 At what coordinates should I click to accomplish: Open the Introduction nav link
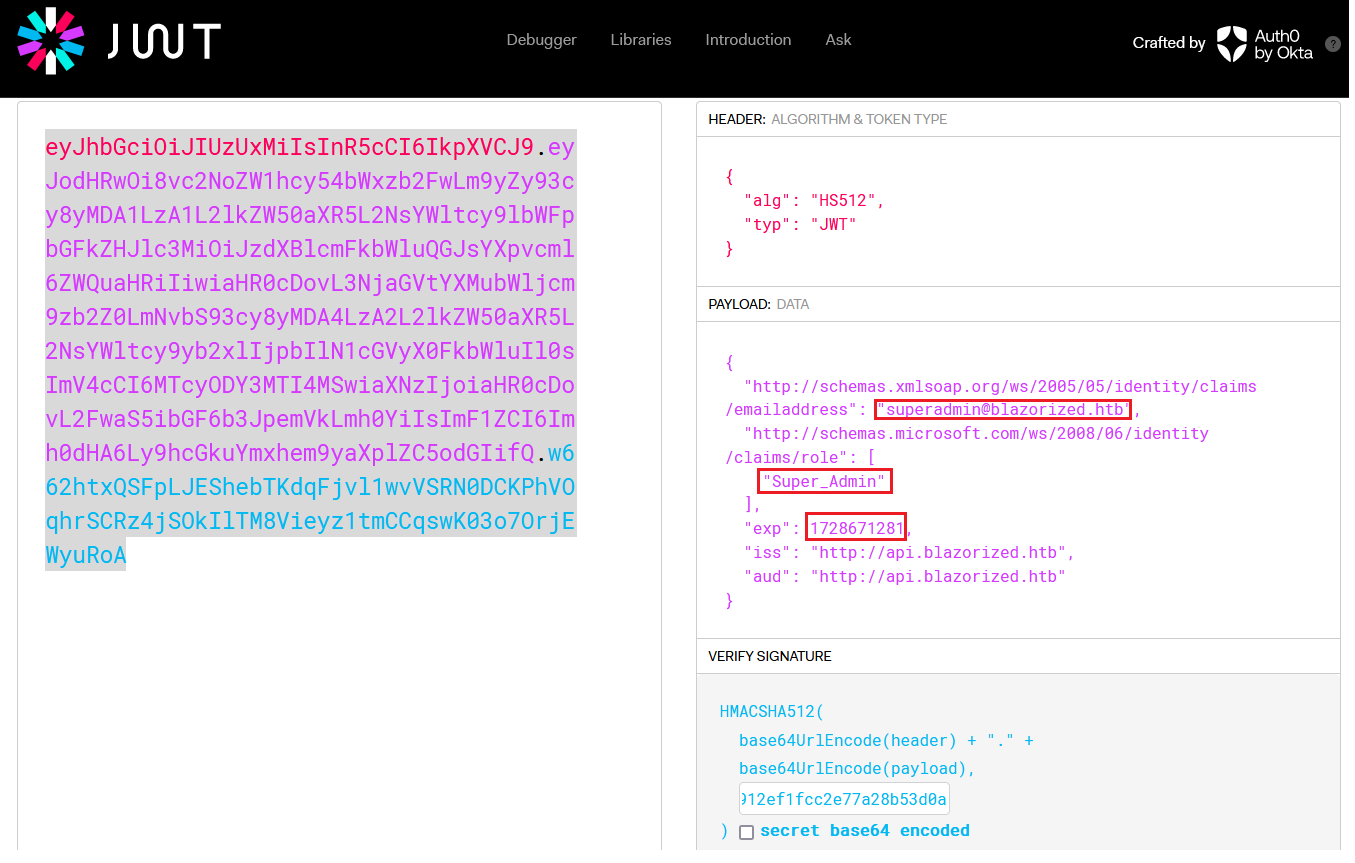pyautogui.click(x=748, y=40)
